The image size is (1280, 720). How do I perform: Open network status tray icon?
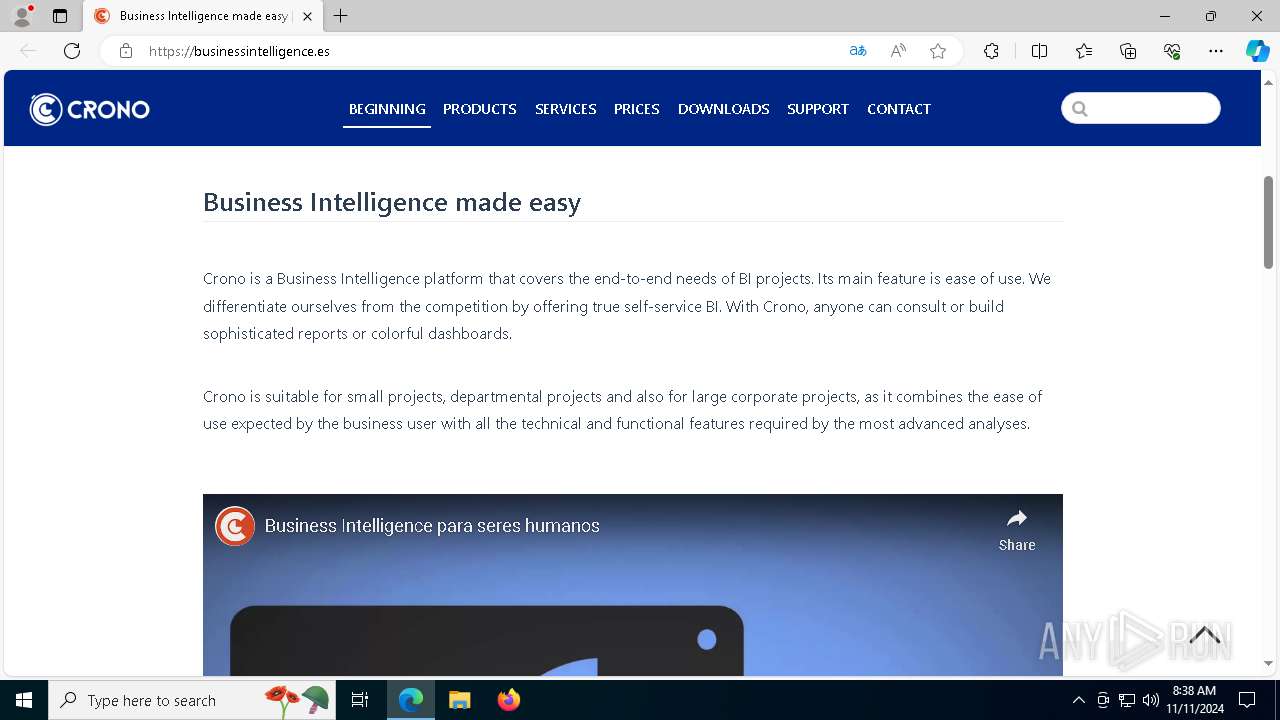coord(1127,700)
